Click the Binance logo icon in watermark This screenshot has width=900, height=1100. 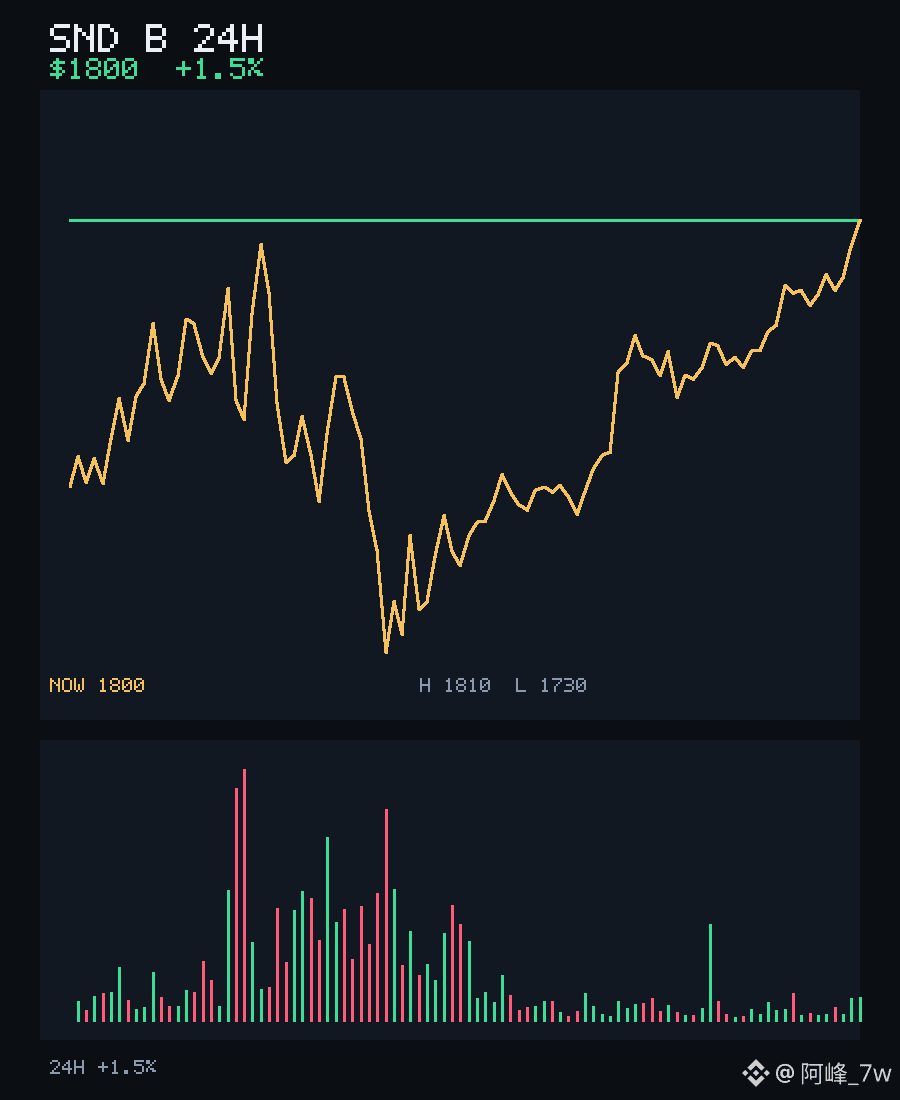755,1073
